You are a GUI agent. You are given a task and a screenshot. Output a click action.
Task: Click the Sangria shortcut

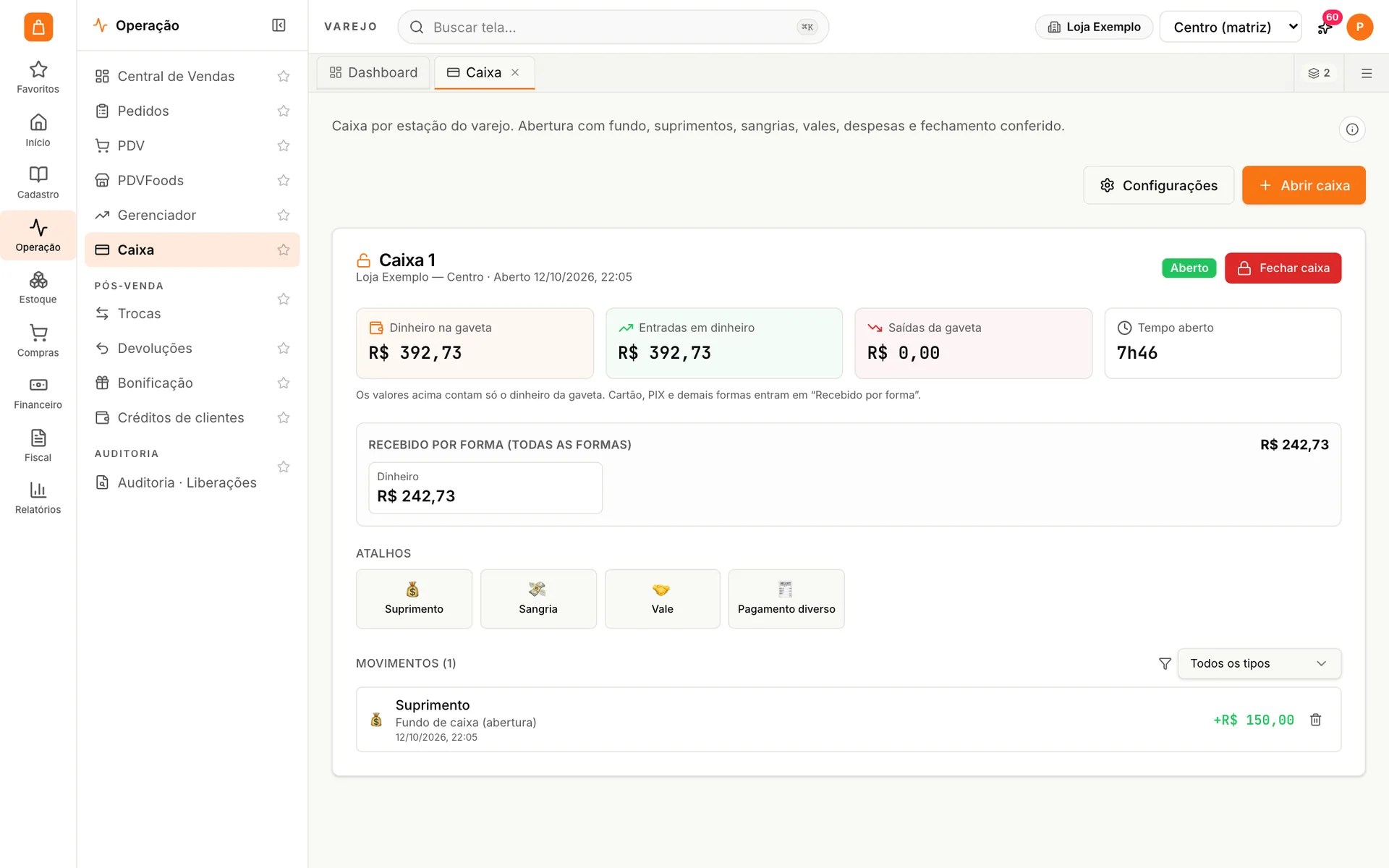point(538,599)
